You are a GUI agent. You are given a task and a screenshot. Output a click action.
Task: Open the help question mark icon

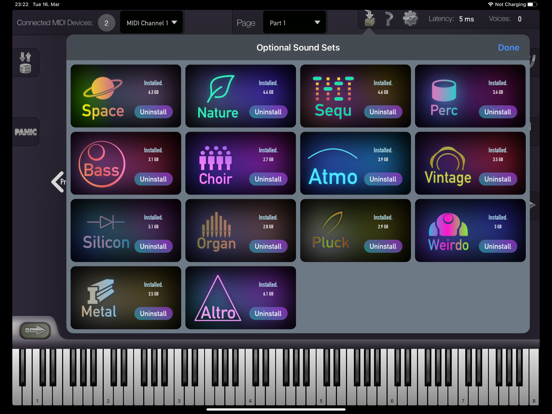(389, 19)
